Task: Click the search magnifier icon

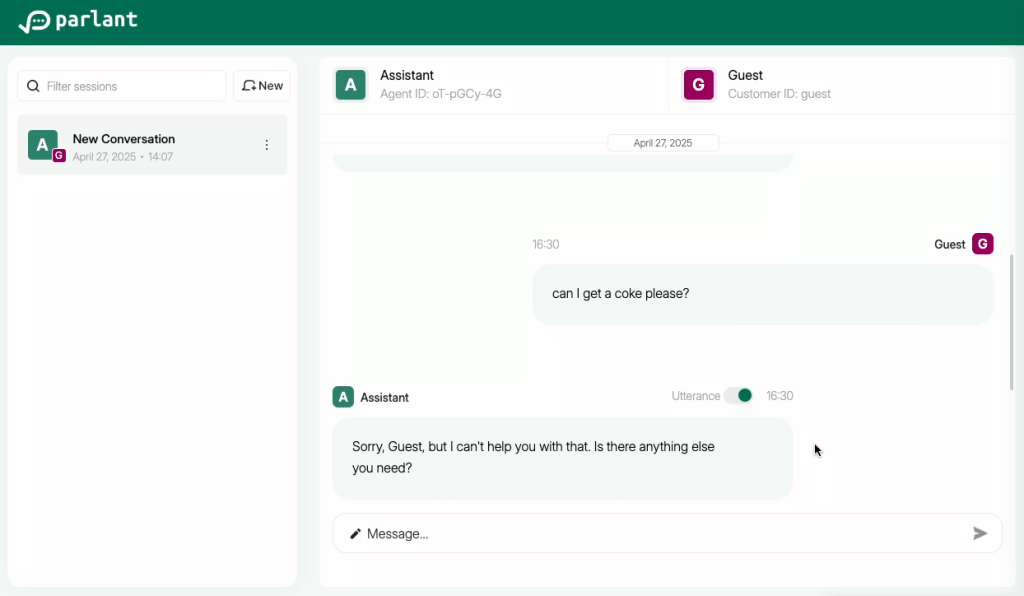Action: click(x=34, y=86)
